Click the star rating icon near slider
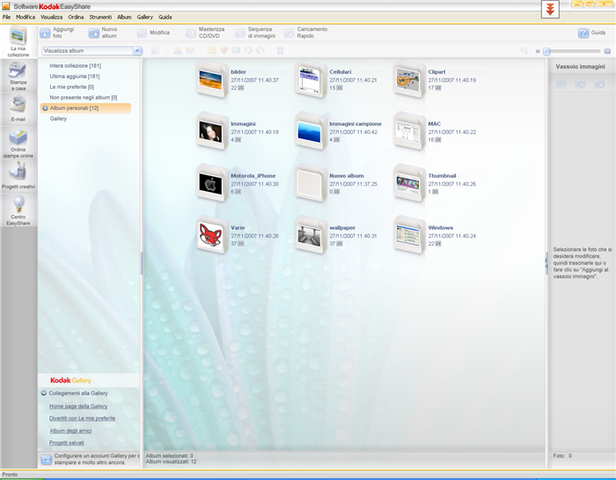The image size is (616, 480). 523,50
